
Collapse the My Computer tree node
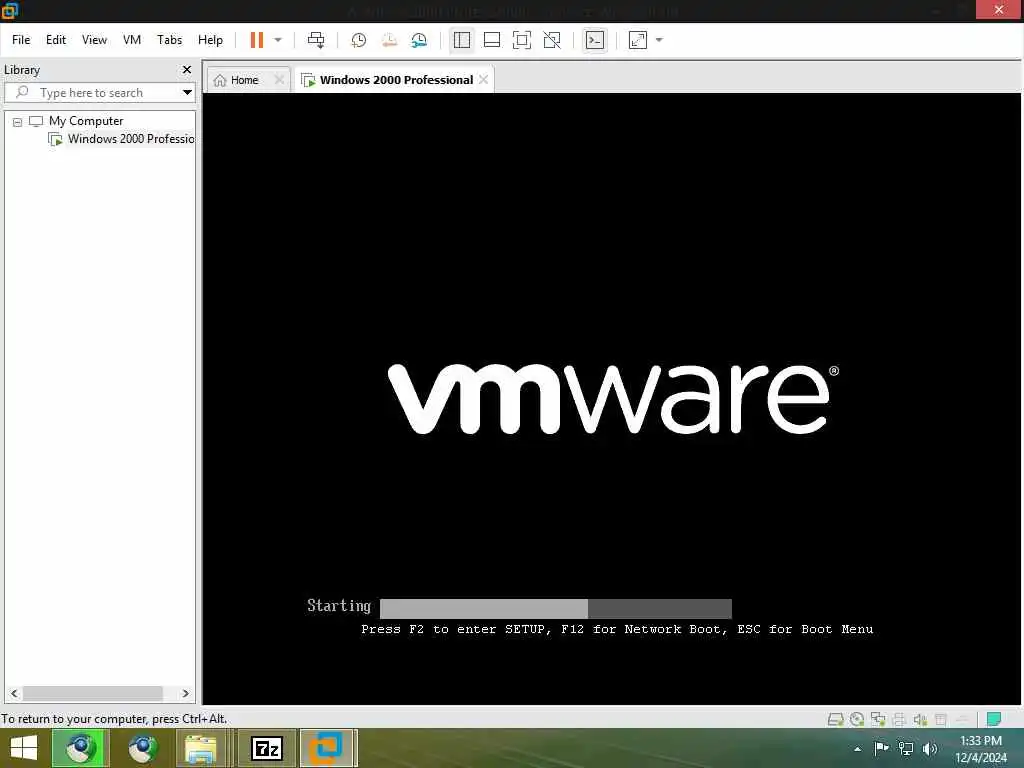(18, 121)
